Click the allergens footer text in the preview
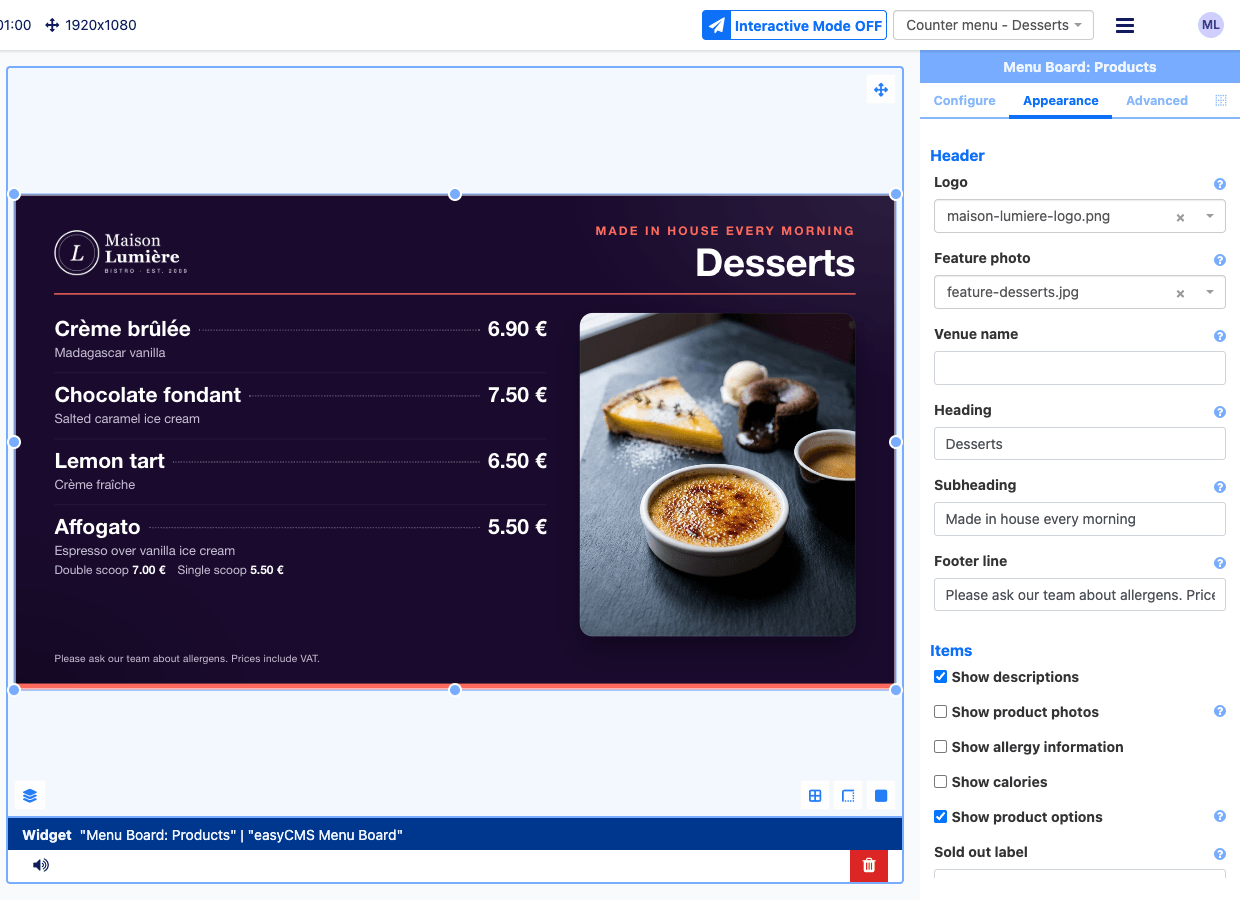The width and height of the screenshot is (1240, 900). click(187, 659)
